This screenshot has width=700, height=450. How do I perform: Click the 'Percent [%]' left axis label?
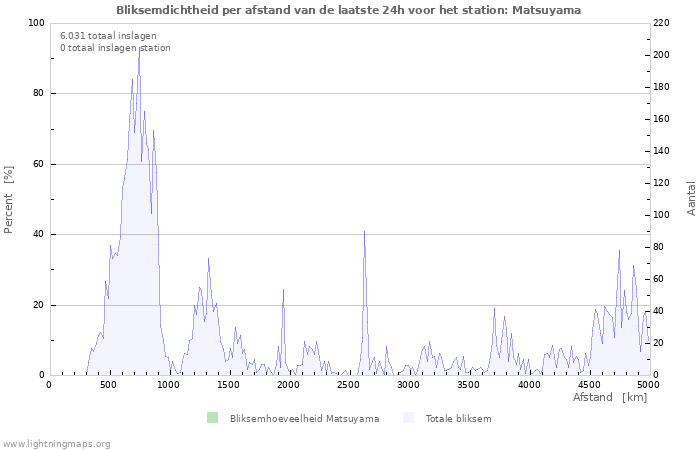pyautogui.click(x=9, y=199)
